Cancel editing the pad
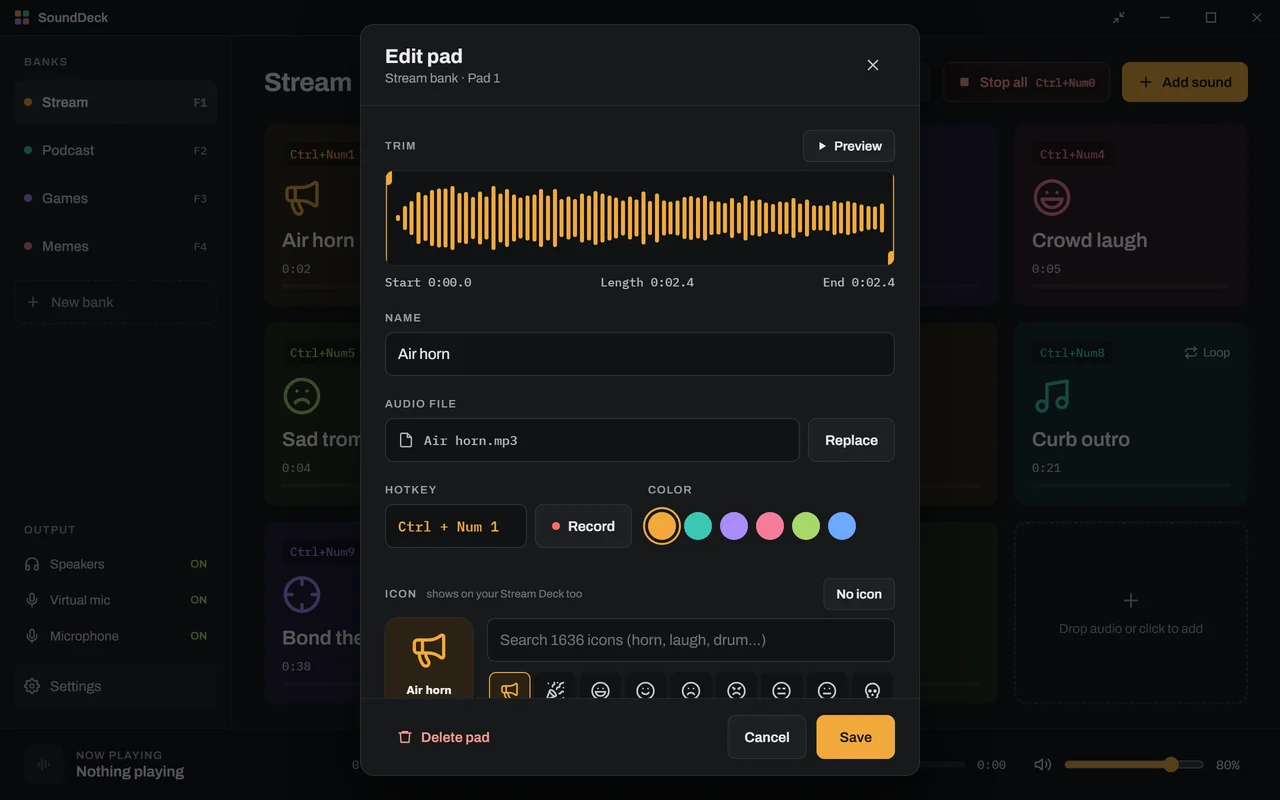Viewport: 1280px width, 800px height. tap(767, 737)
